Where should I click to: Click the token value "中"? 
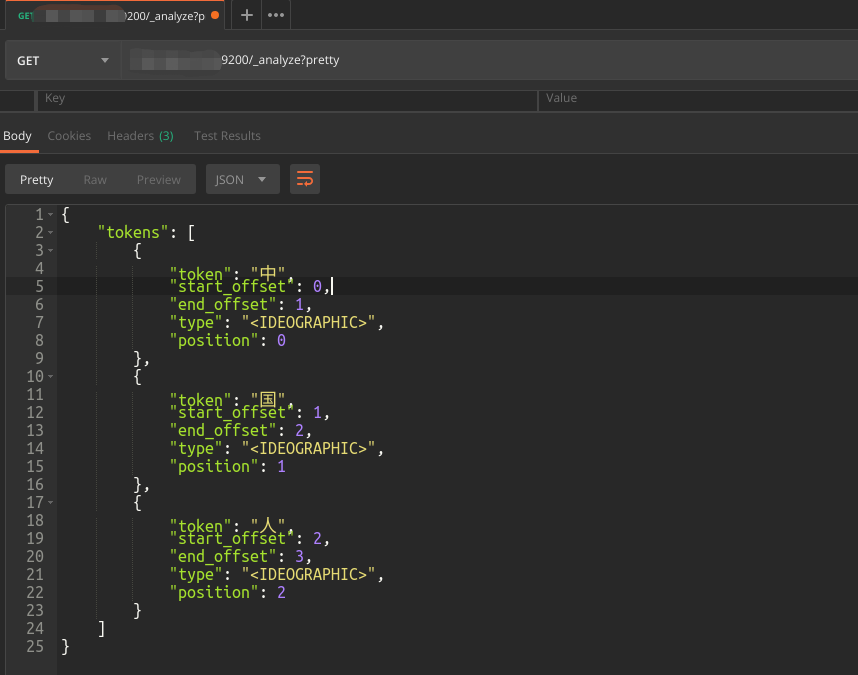(268, 273)
